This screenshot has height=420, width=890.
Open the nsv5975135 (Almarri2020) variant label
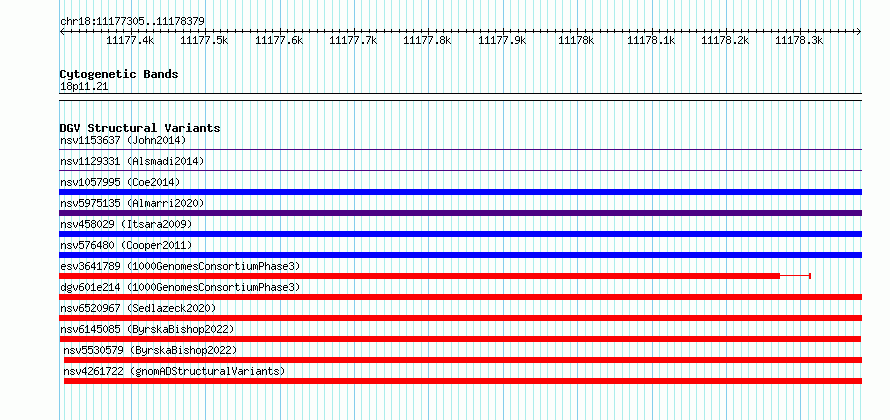(x=132, y=203)
